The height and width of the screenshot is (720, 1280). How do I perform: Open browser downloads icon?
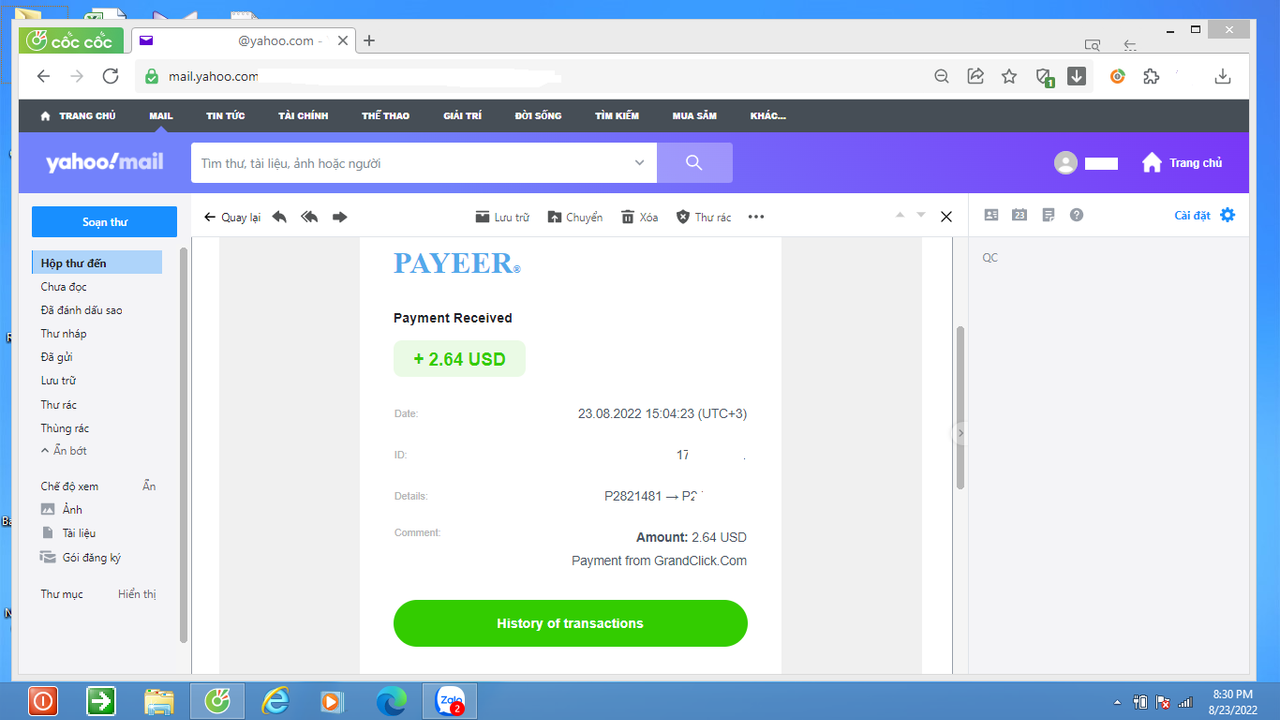point(1222,76)
